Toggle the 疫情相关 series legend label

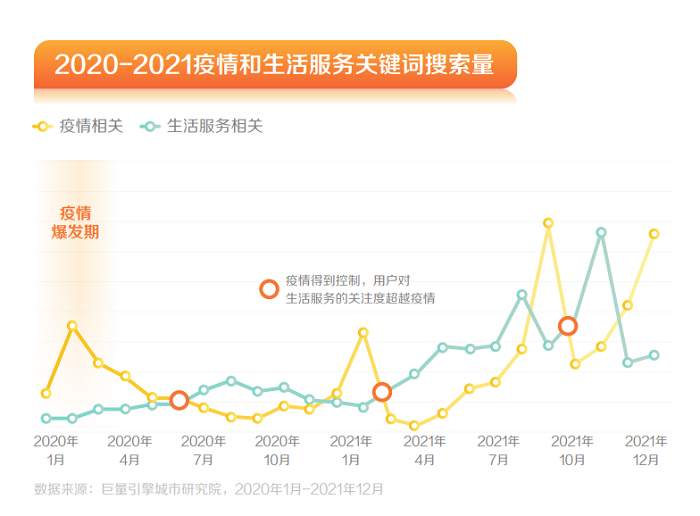[92, 127]
